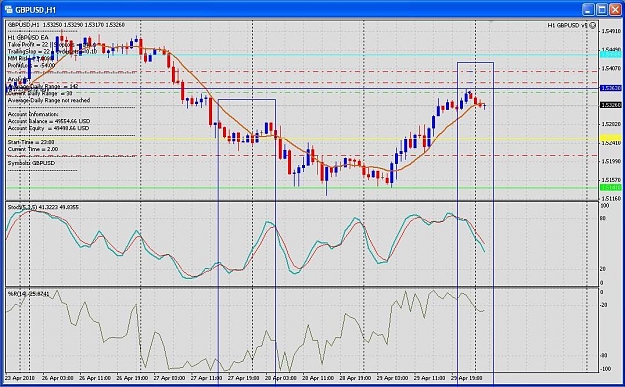Click the '29 Apr 03:00' time label
625x387 pixels.
click(392, 378)
